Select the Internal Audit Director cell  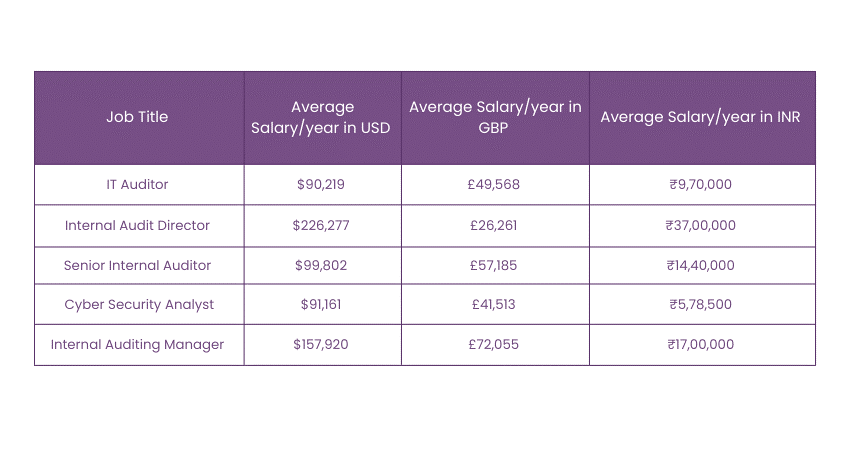tap(137, 225)
